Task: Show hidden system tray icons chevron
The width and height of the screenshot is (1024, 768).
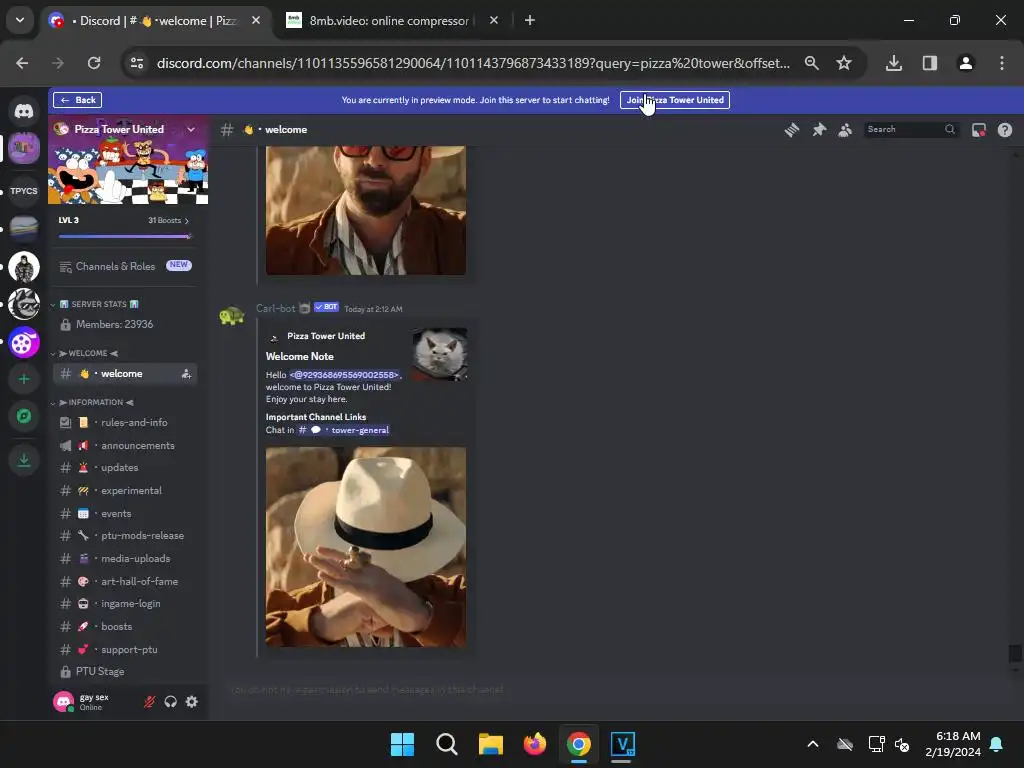Action: tap(813, 744)
